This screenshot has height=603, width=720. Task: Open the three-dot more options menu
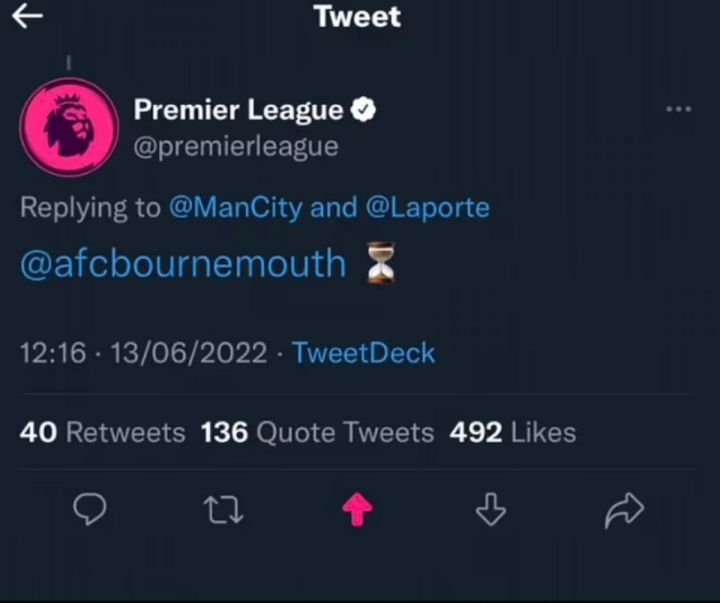click(678, 109)
